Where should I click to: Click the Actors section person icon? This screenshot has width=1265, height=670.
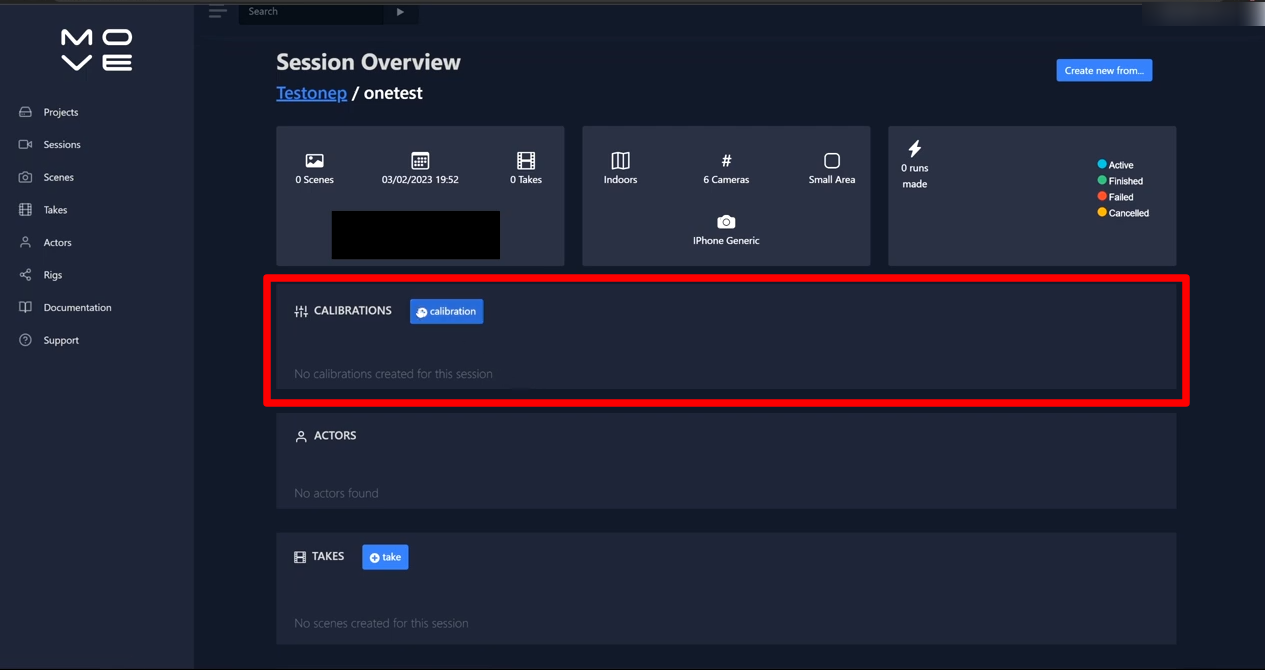tap(301, 436)
